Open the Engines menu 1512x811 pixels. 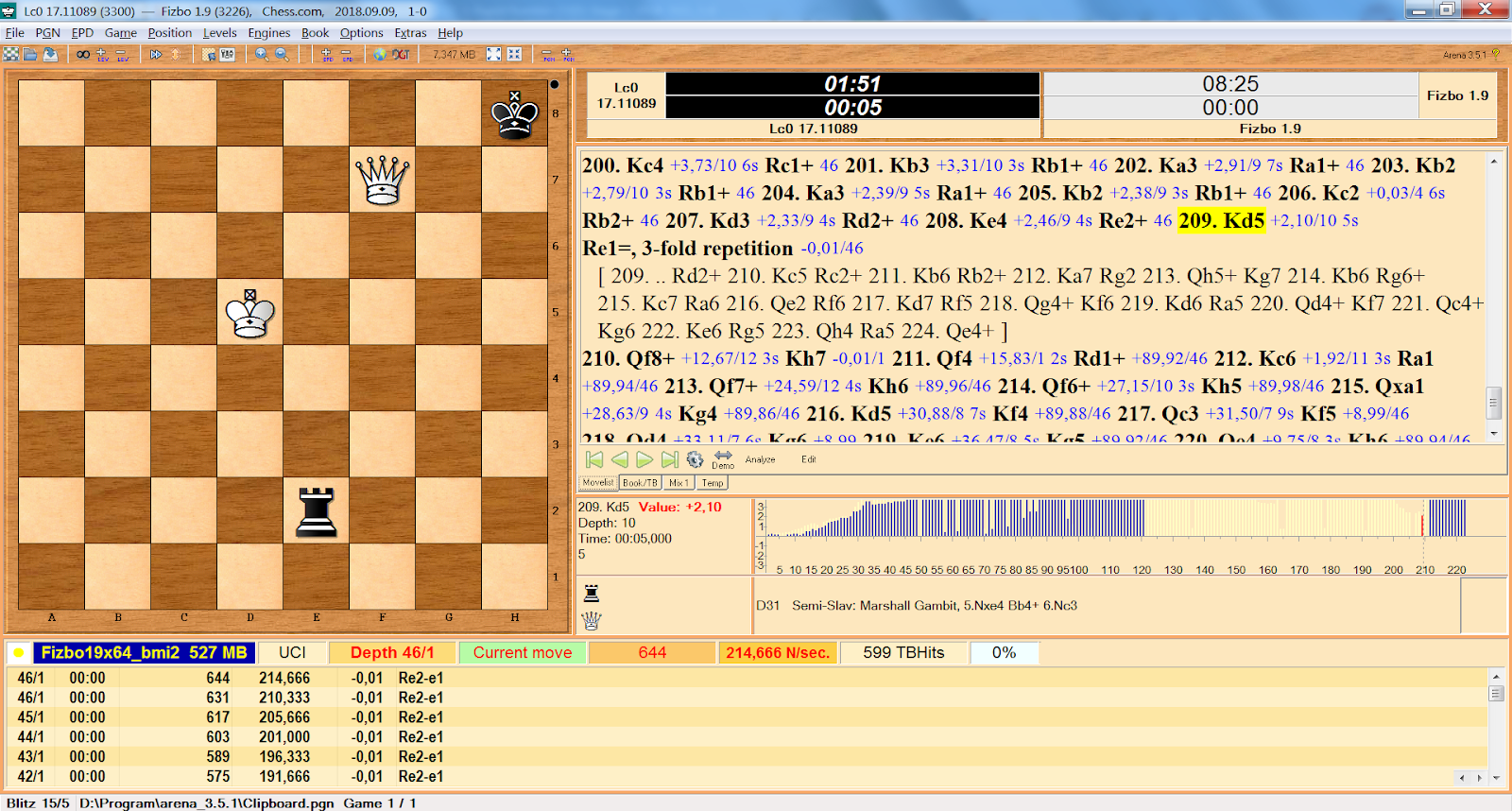coord(268,33)
